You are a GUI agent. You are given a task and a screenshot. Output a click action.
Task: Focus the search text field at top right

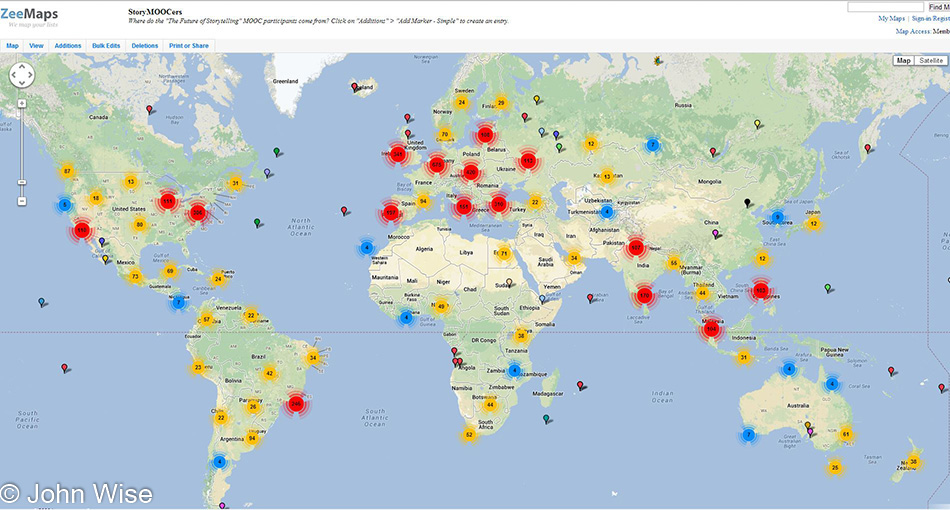coord(885,7)
